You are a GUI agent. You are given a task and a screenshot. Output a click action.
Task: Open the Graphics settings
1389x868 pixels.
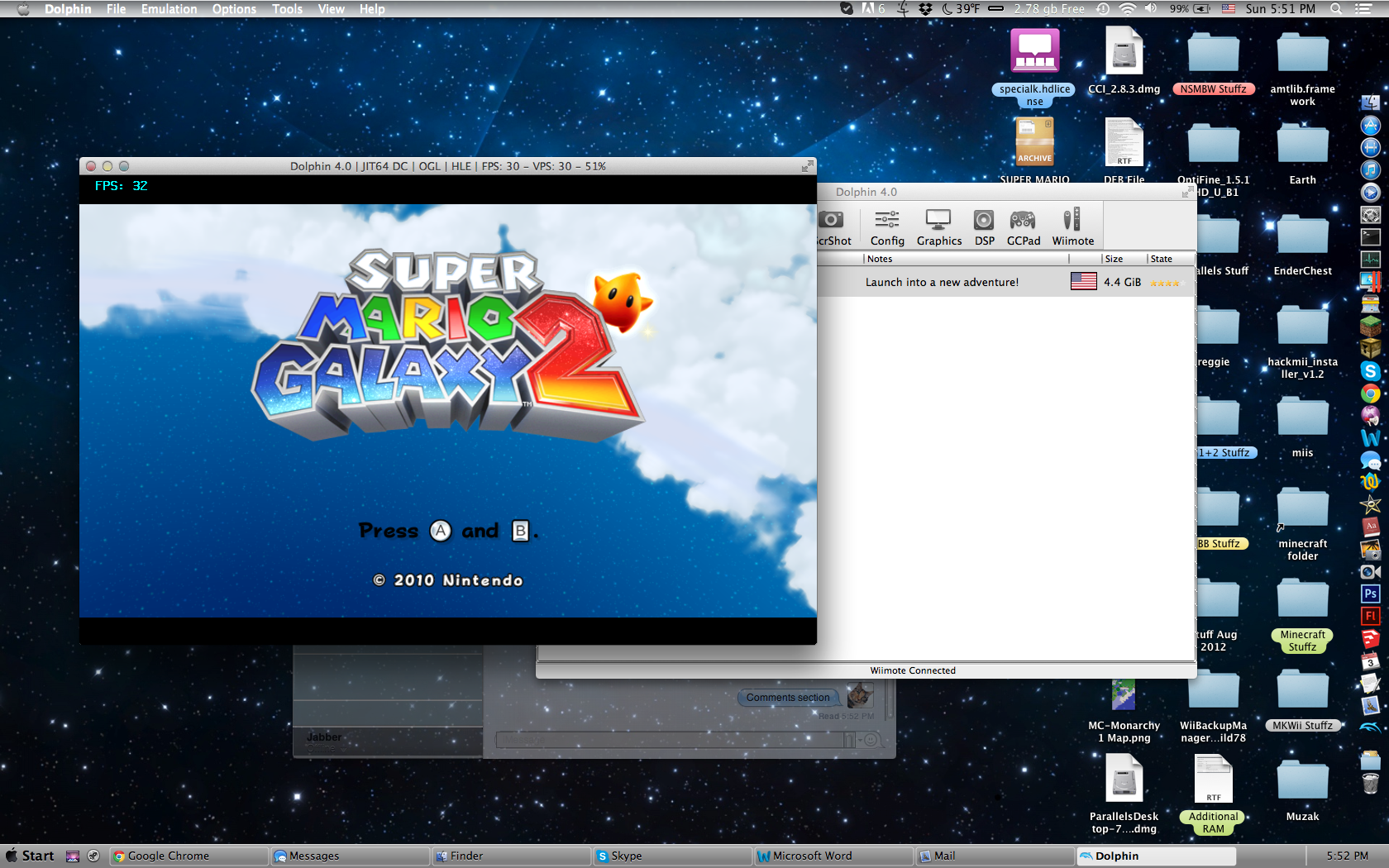tap(939, 227)
